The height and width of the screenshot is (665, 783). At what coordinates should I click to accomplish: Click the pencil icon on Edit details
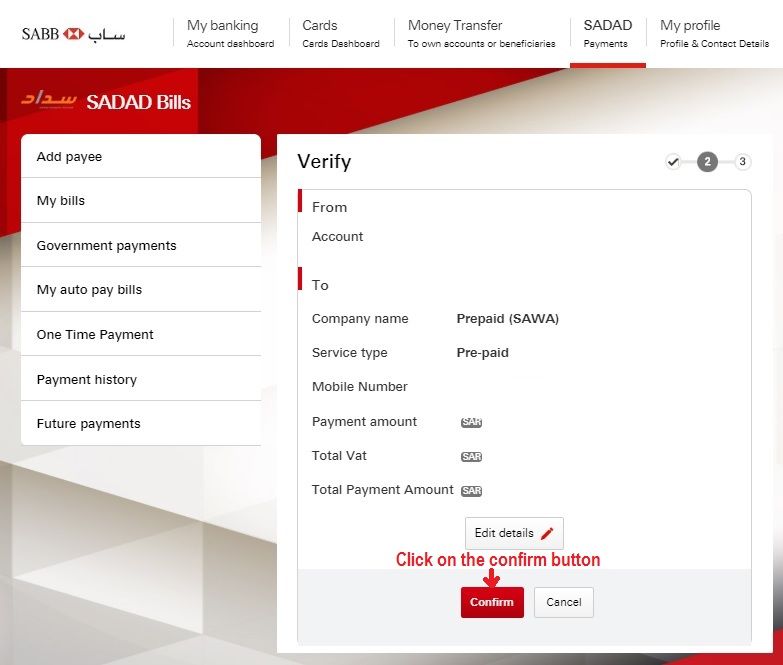[x=547, y=533]
